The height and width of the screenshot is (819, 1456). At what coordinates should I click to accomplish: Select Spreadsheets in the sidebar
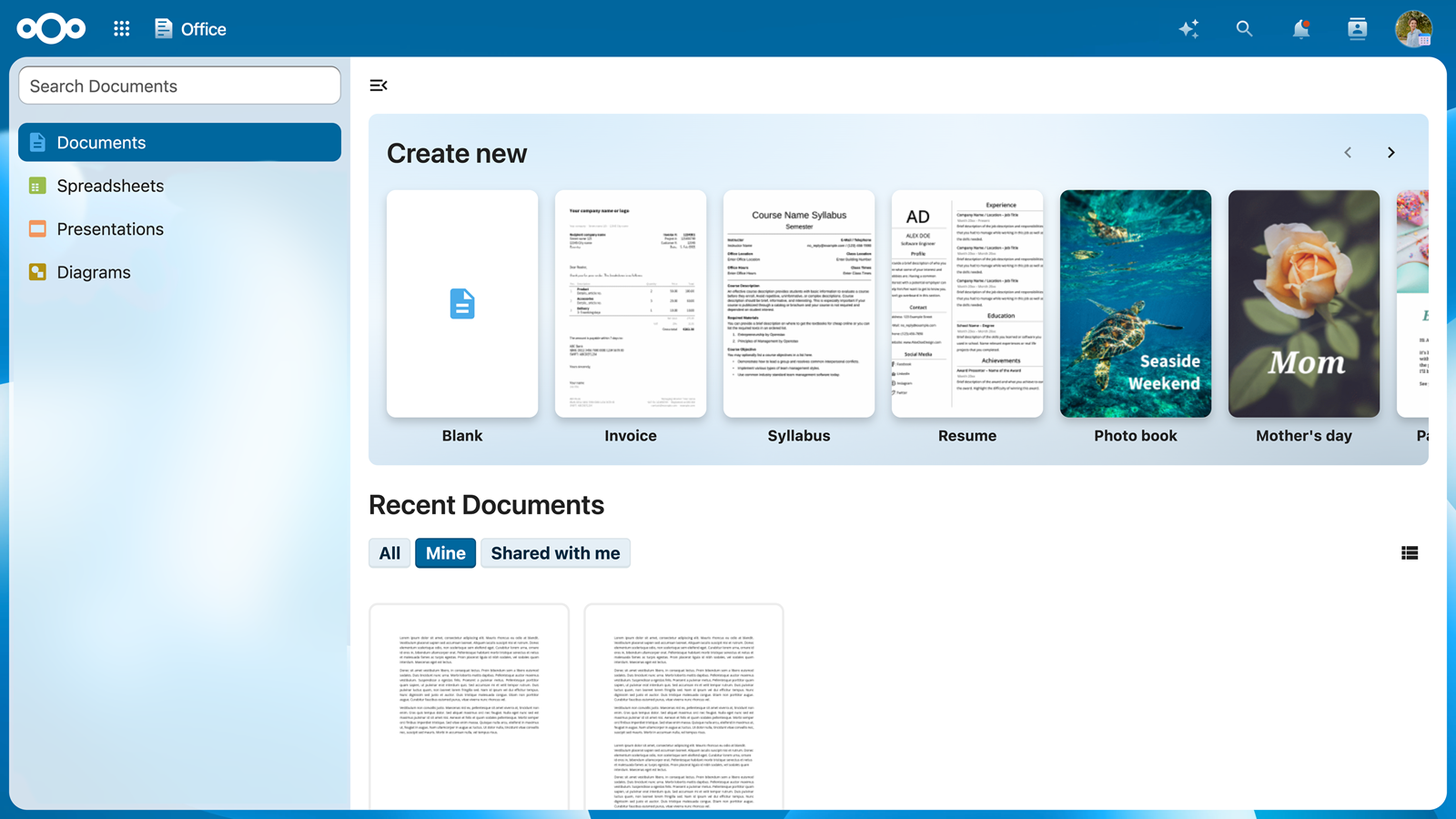click(179, 186)
